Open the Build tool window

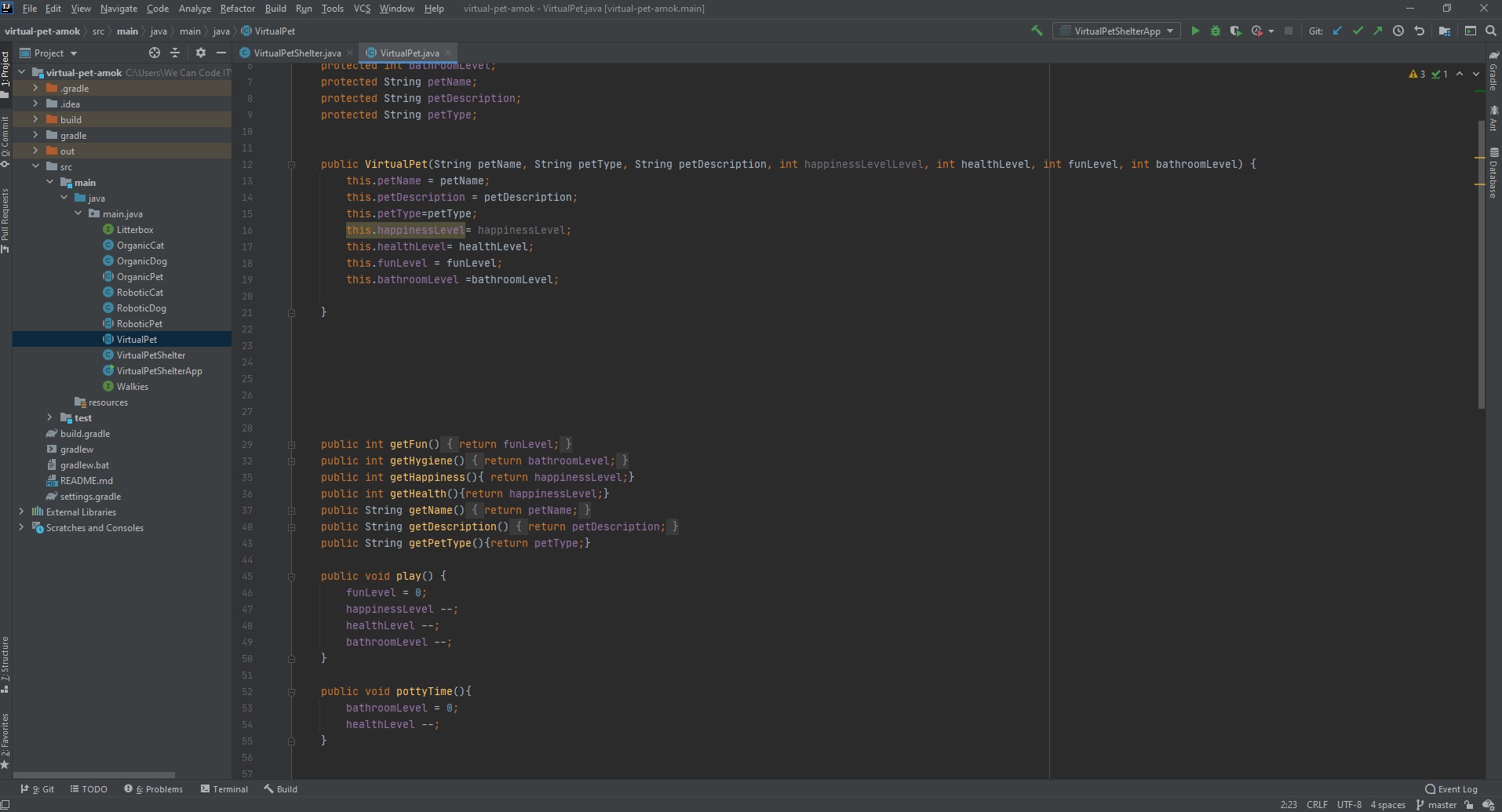tap(281, 789)
